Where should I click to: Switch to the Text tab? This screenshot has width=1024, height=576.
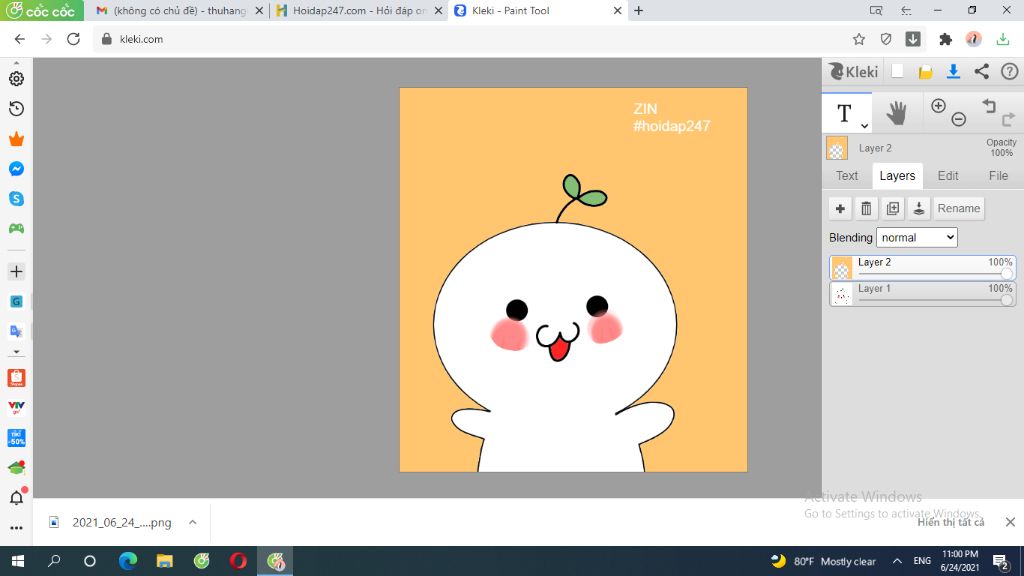847,176
